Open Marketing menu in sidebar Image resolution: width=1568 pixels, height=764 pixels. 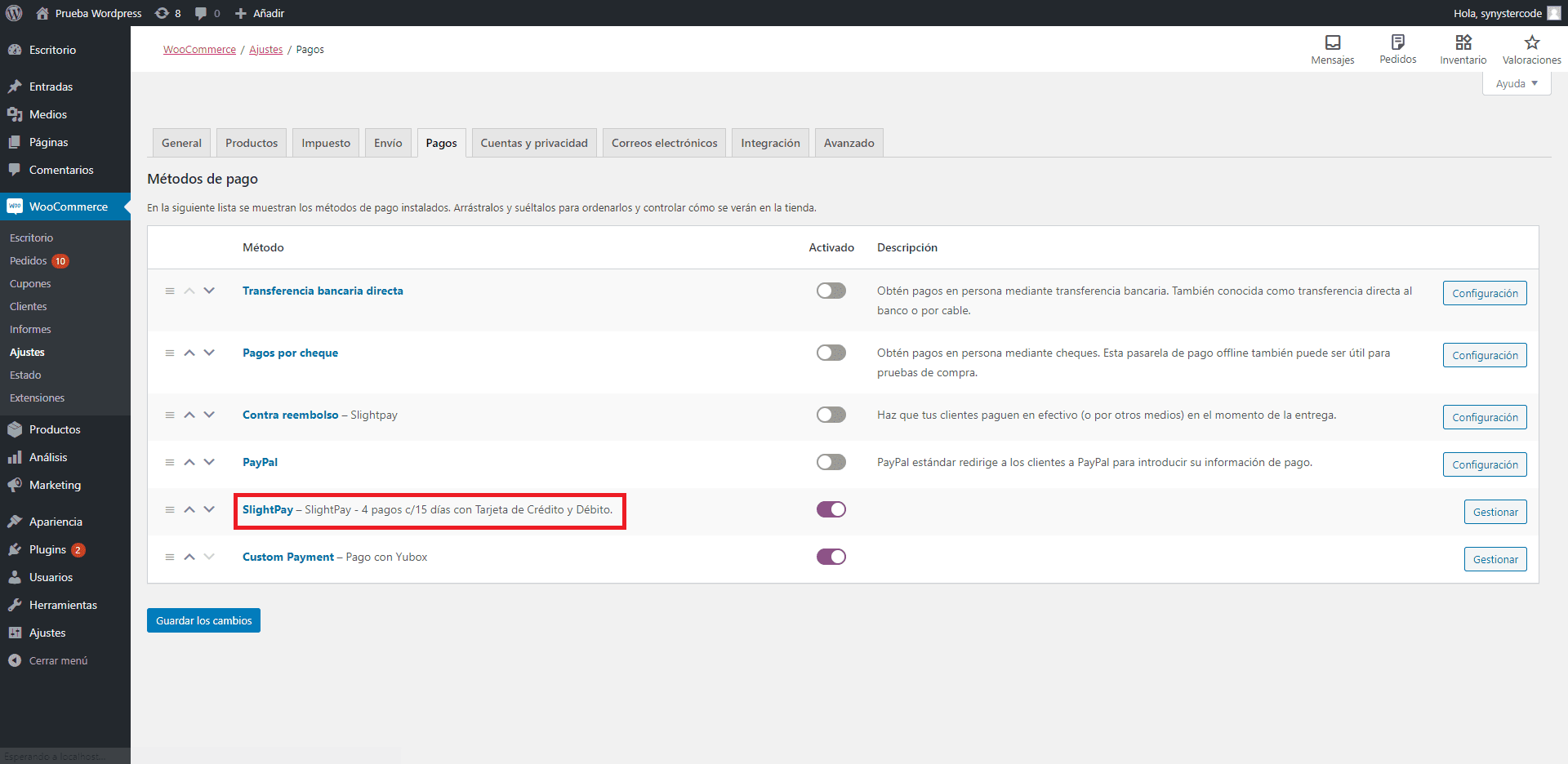65,485
